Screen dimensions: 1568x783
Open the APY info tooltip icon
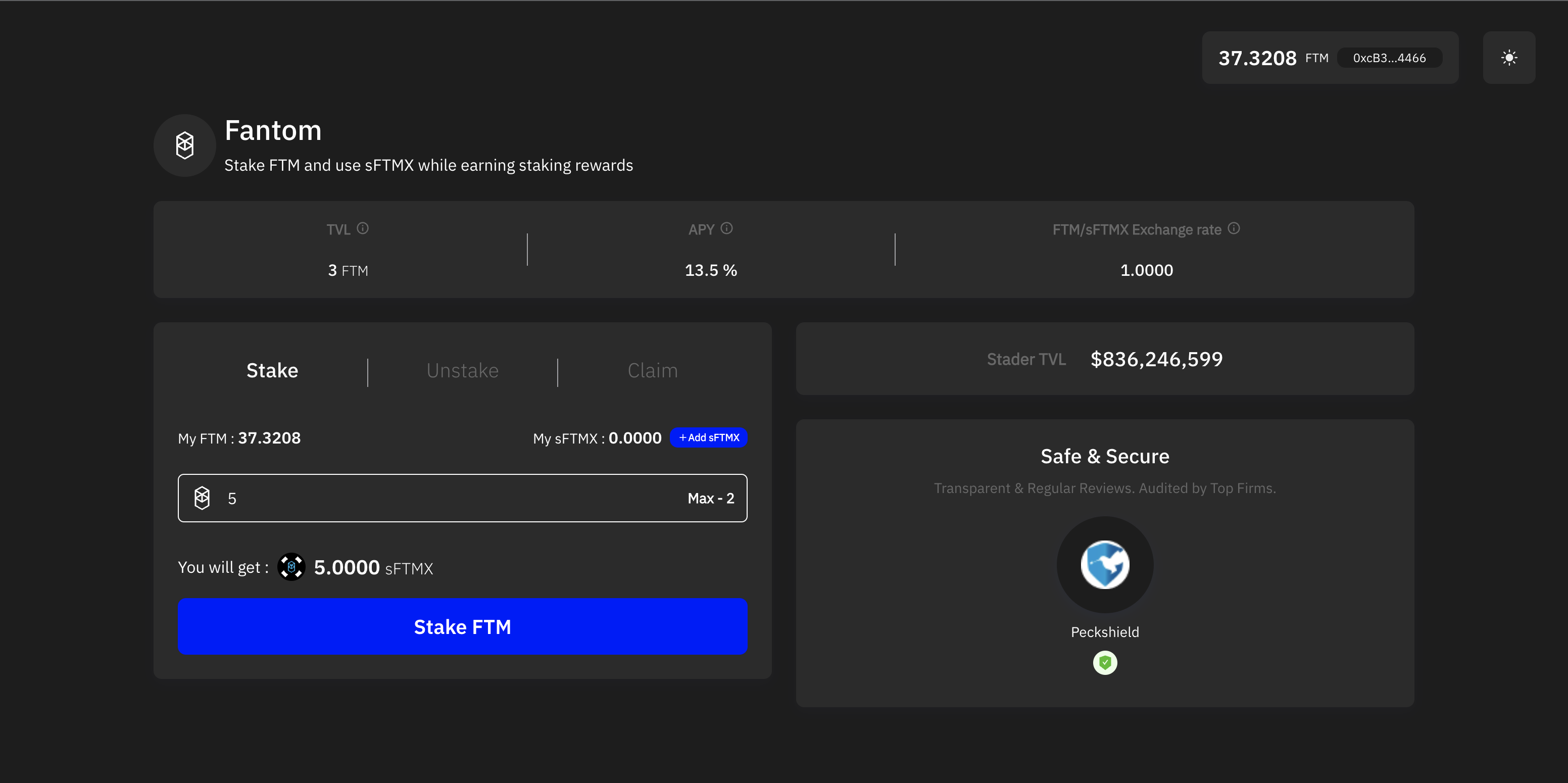[x=727, y=228]
